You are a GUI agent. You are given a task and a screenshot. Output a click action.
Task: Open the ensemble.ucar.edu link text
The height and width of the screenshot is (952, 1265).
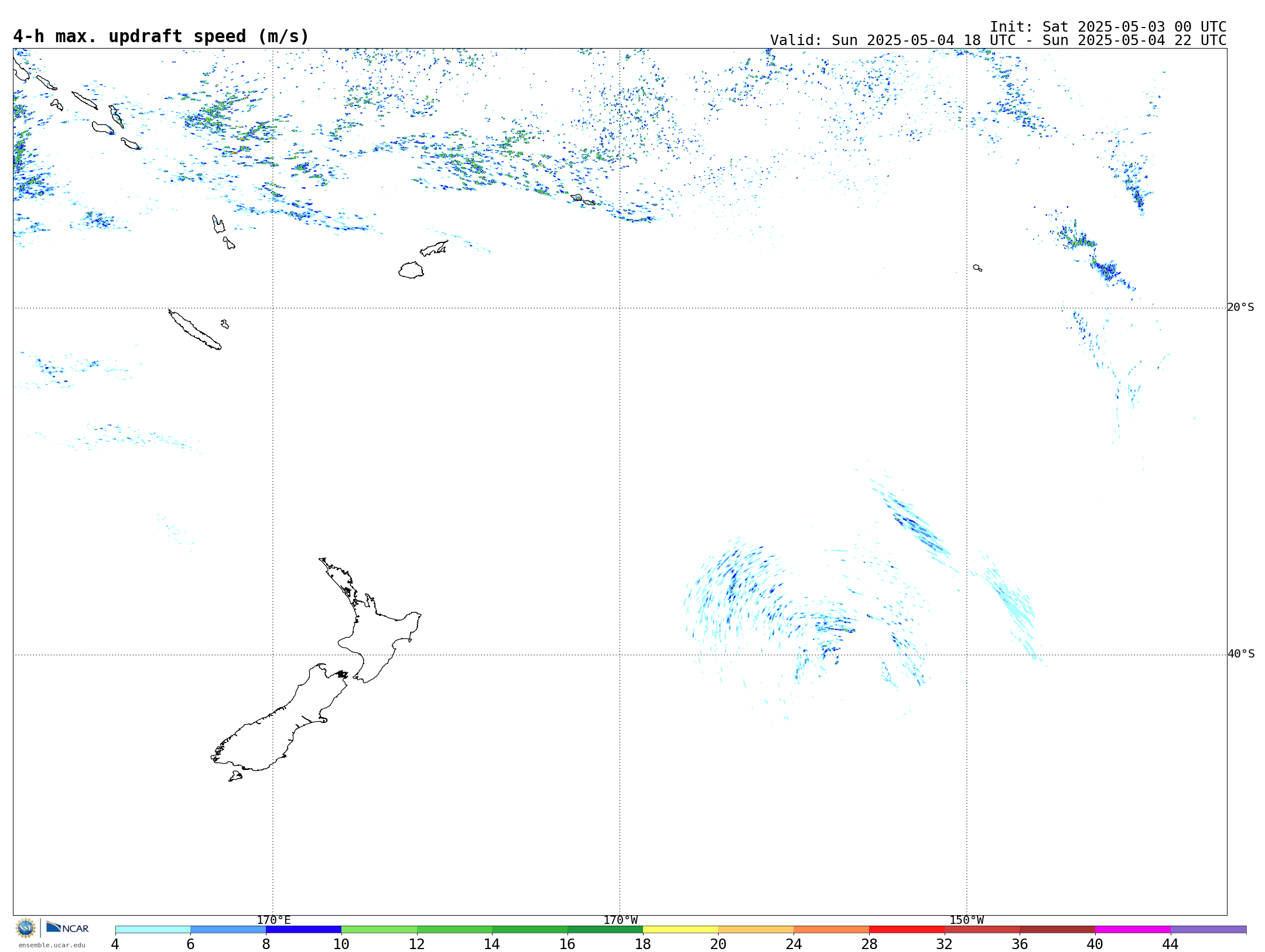click(52, 945)
